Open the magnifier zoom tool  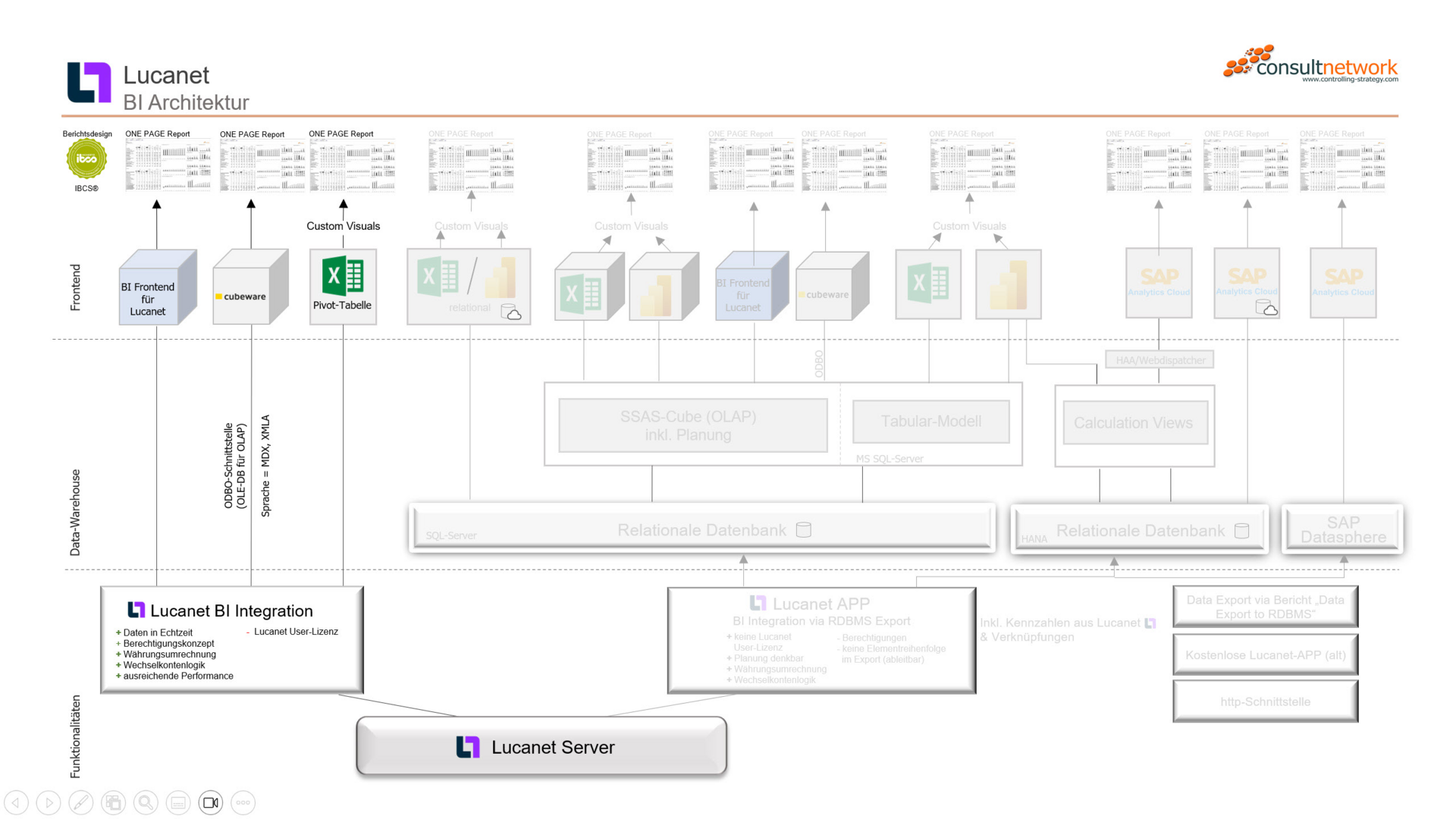point(146,802)
